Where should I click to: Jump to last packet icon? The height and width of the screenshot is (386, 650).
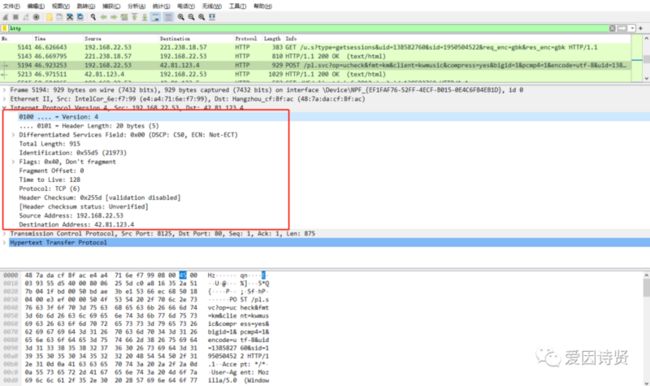click(144, 17)
